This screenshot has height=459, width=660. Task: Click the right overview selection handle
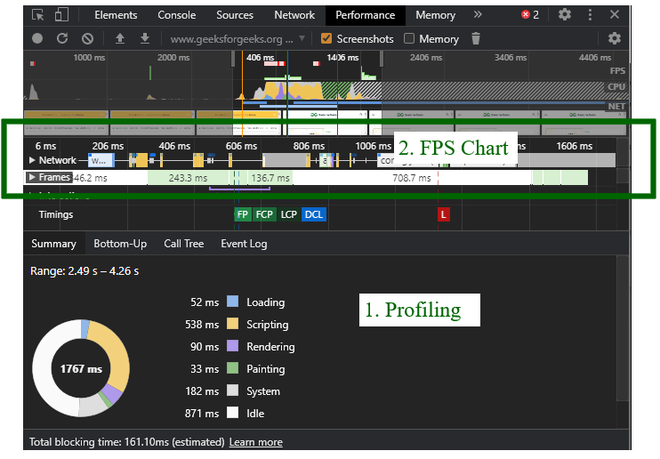point(381,59)
